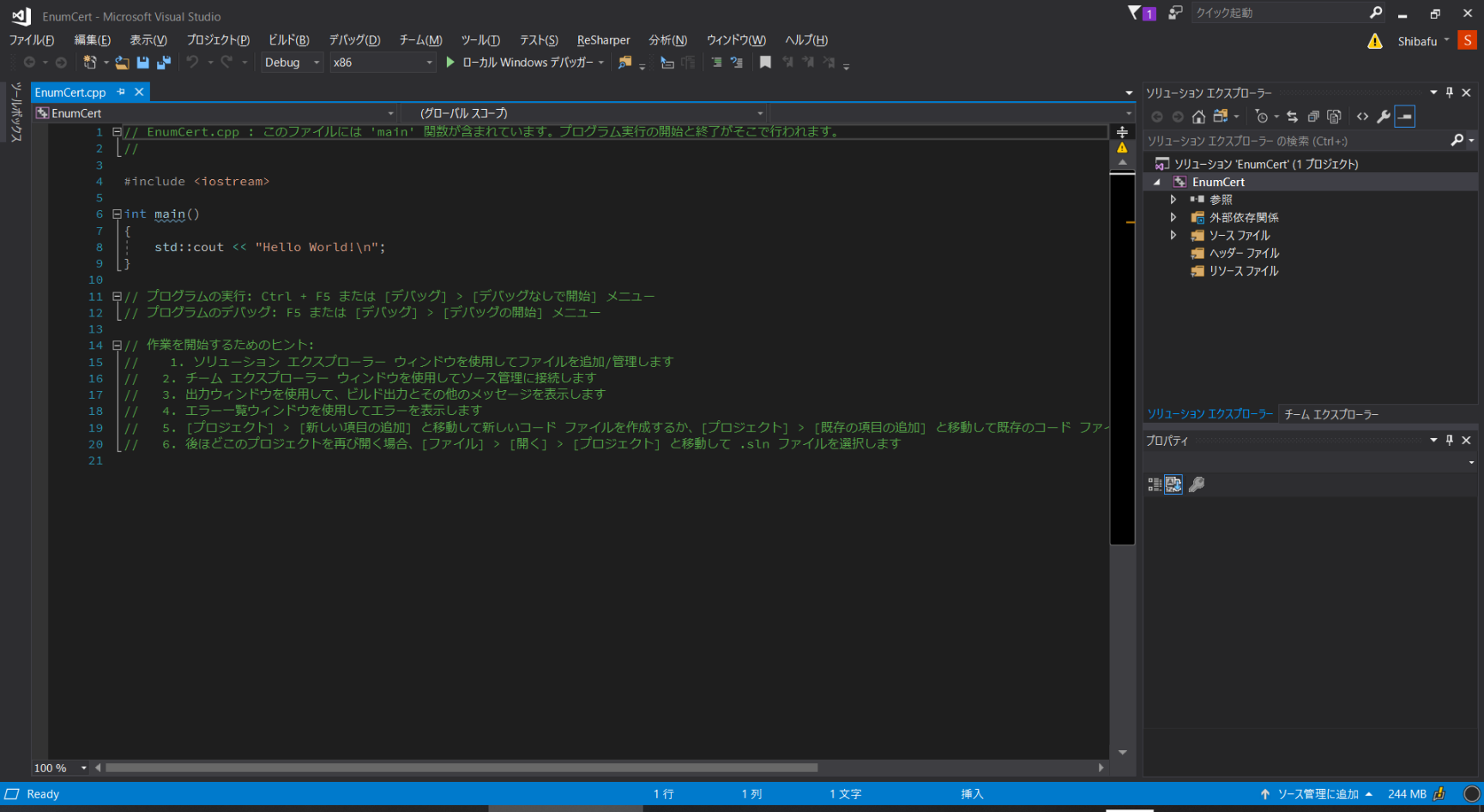This screenshot has width=1484, height=812.
Task: Click the editor horizontal scrollbar thumb
Action: tap(461, 767)
